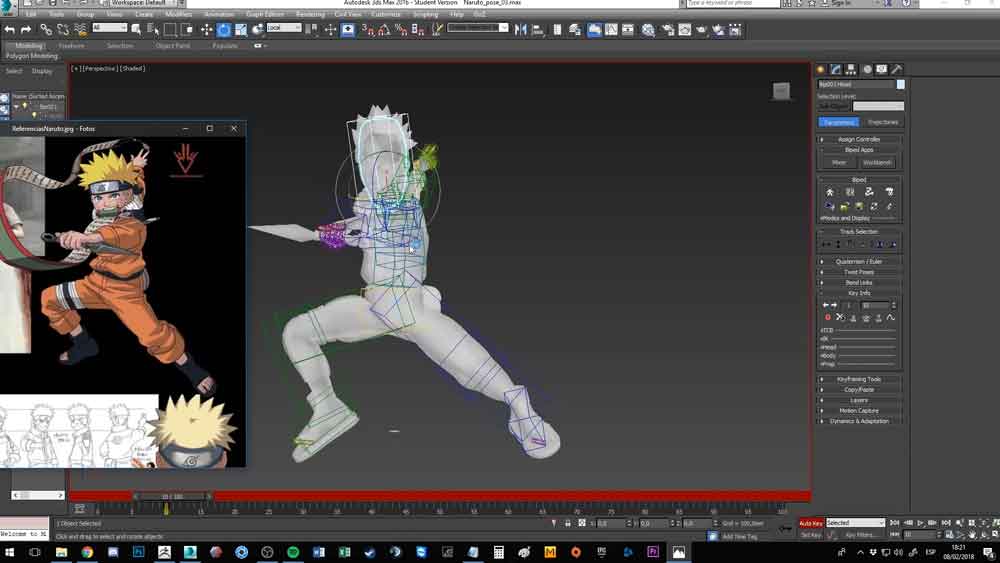Select the Unlink Selection tool
The image size is (1000, 563).
(x=62, y=29)
